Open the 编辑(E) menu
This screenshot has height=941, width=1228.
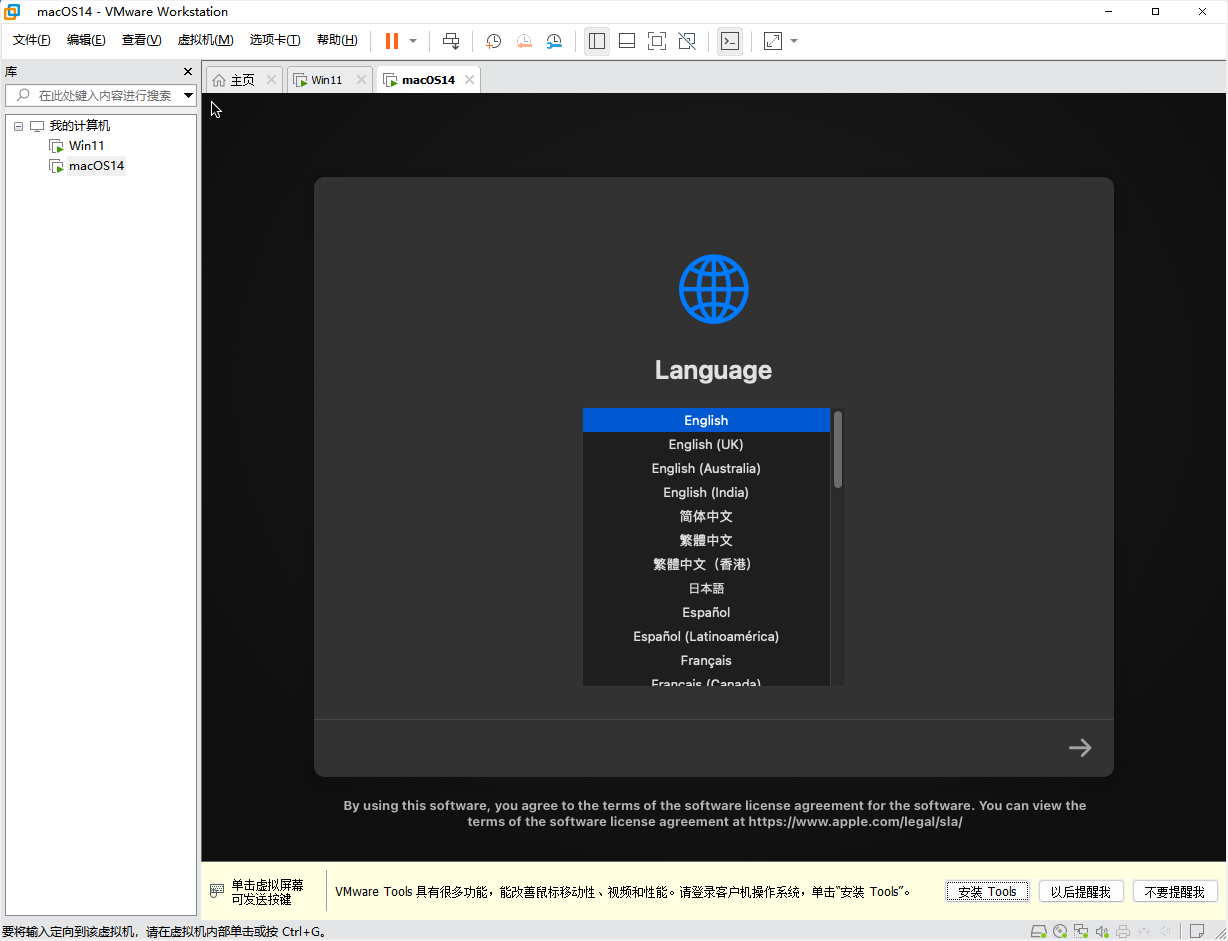pos(86,40)
